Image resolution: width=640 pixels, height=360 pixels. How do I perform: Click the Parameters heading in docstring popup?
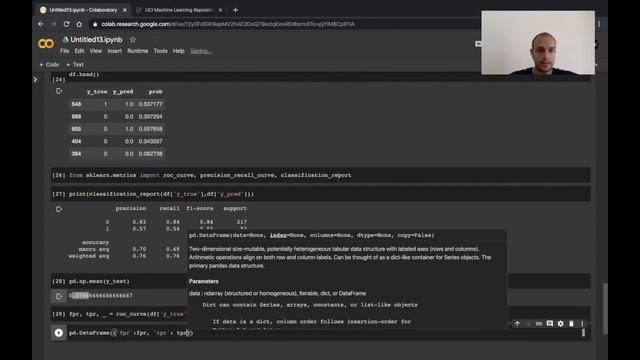(203, 281)
